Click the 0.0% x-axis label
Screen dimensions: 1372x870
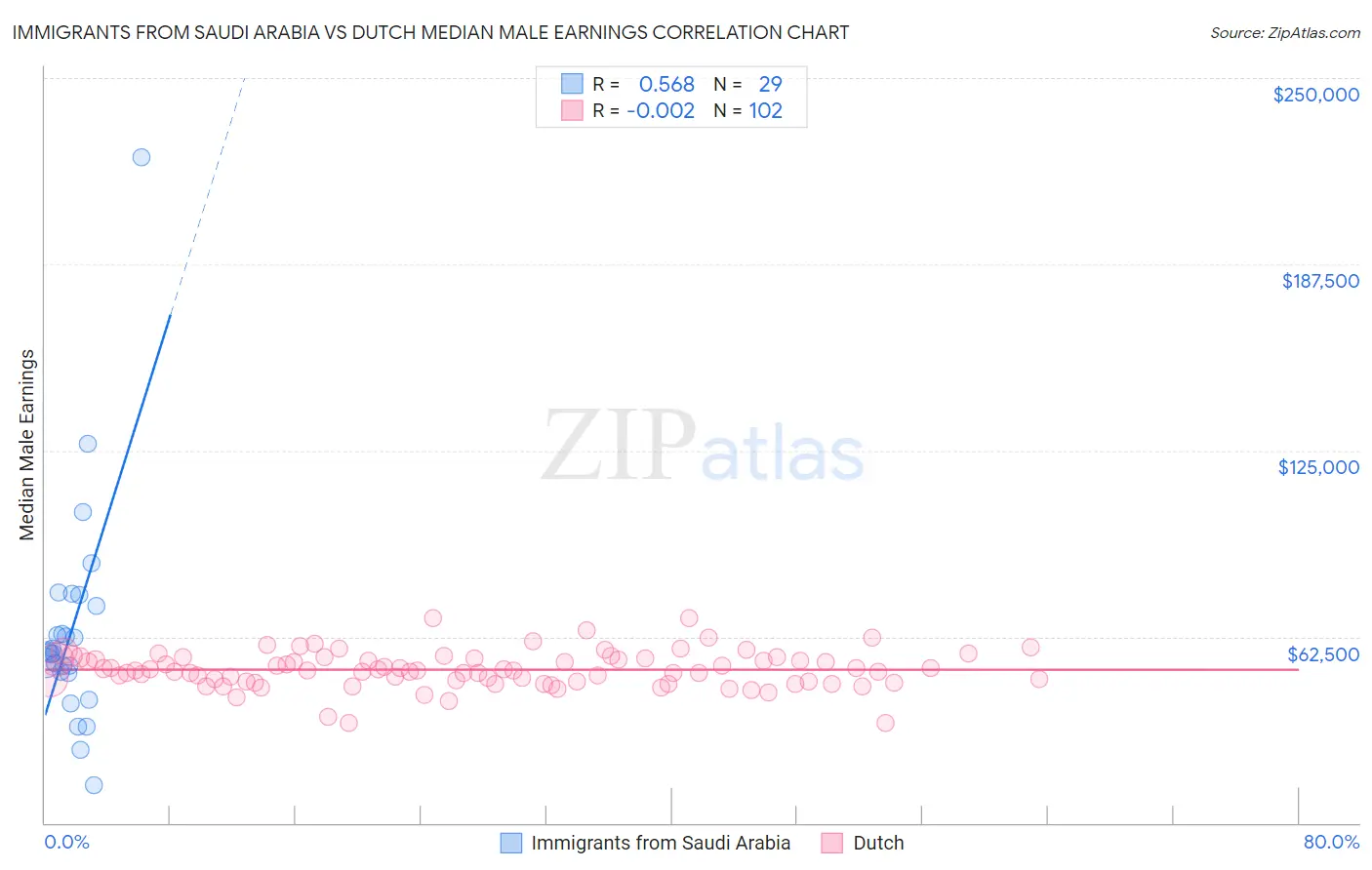point(66,842)
